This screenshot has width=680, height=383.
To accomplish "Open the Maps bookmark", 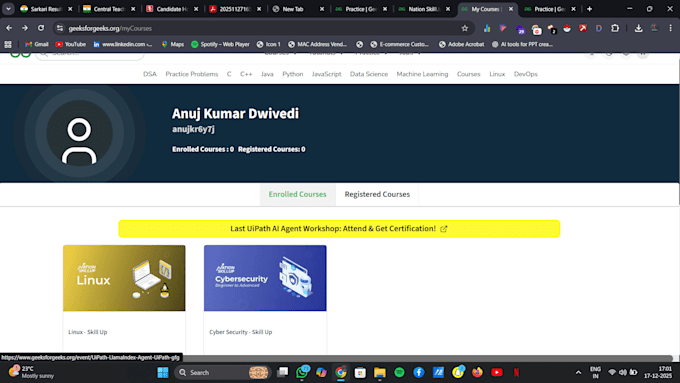I will [x=173, y=44].
